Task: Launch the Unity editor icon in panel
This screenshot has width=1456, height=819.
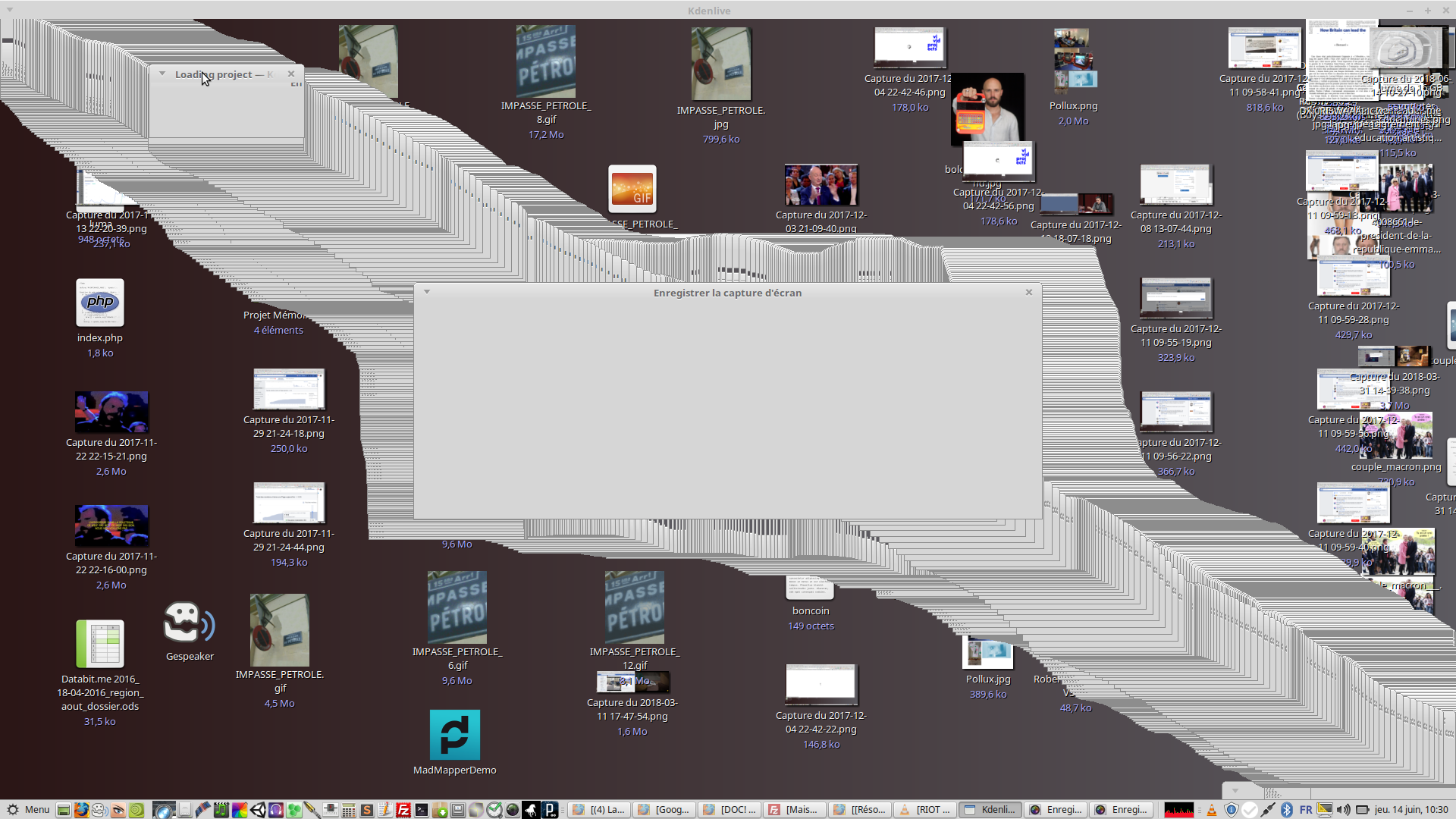Action: 258,810
